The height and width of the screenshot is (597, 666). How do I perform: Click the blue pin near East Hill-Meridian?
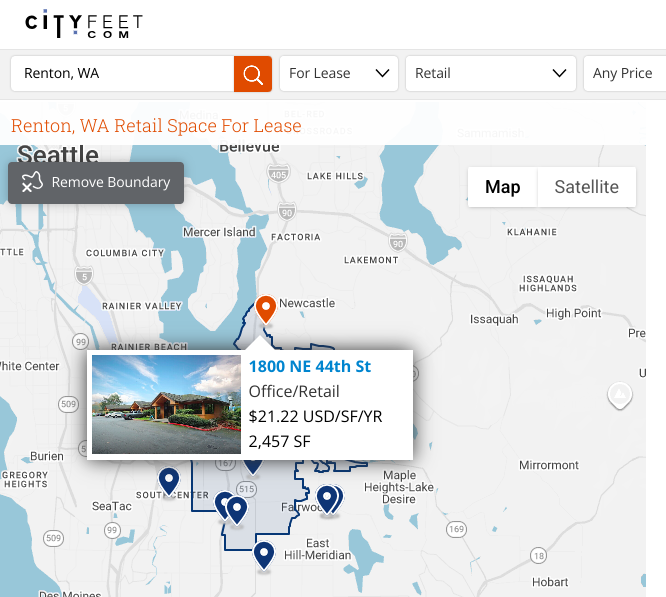pyautogui.click(x=264, y=553)
